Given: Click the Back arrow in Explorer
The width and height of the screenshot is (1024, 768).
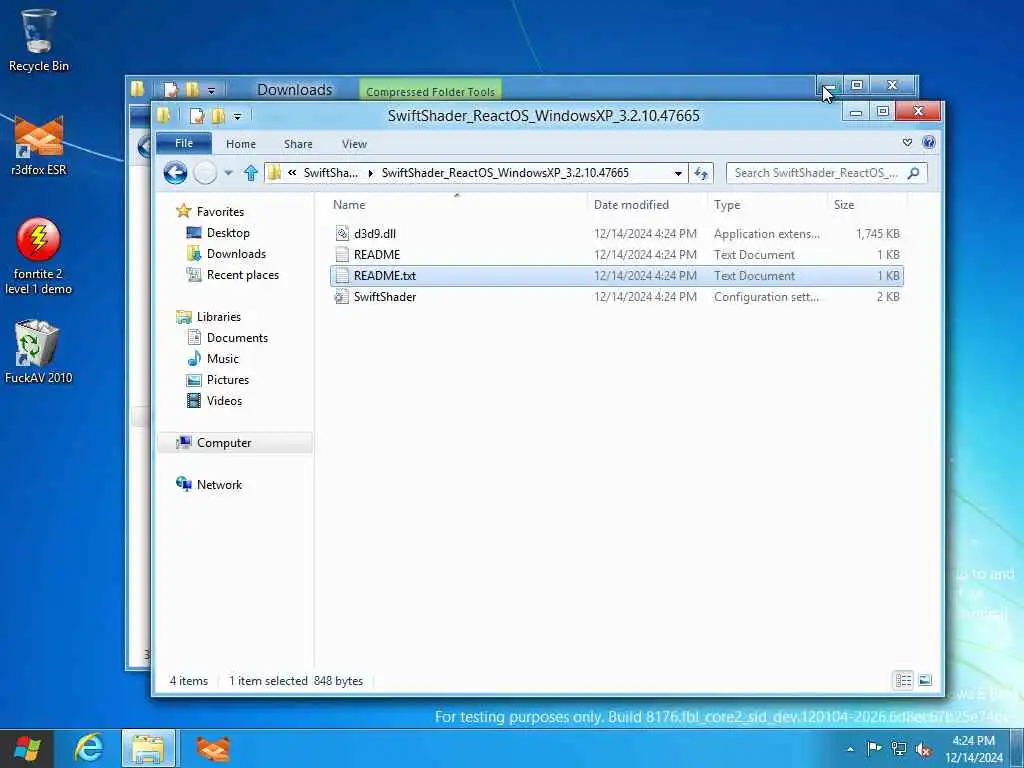Looking at the screenshot, I should pos(175,173).
